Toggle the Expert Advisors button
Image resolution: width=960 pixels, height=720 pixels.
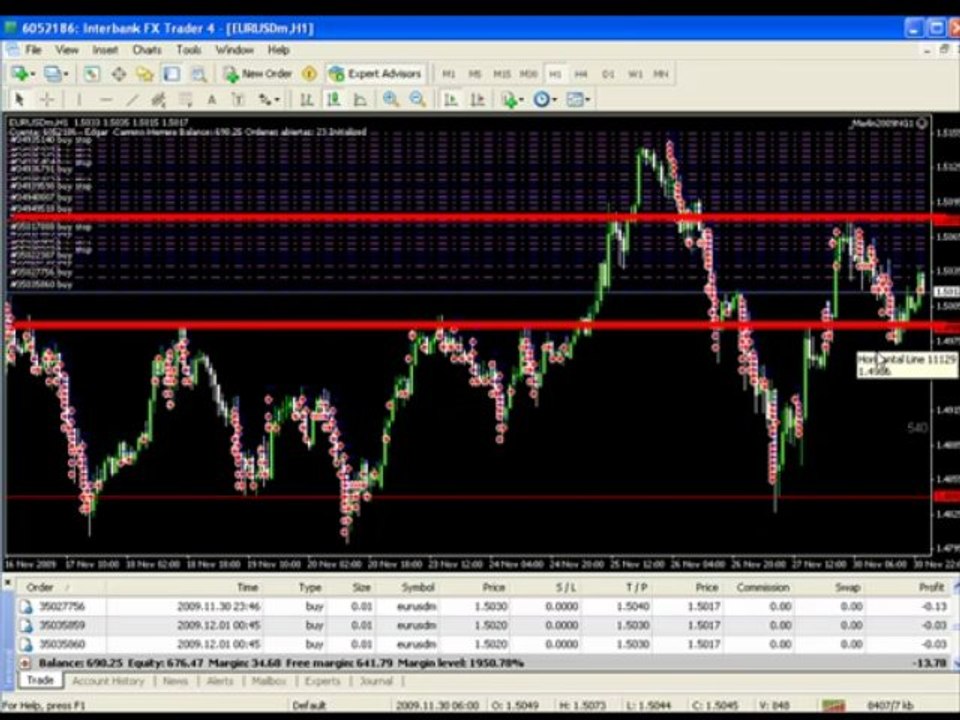375,74
